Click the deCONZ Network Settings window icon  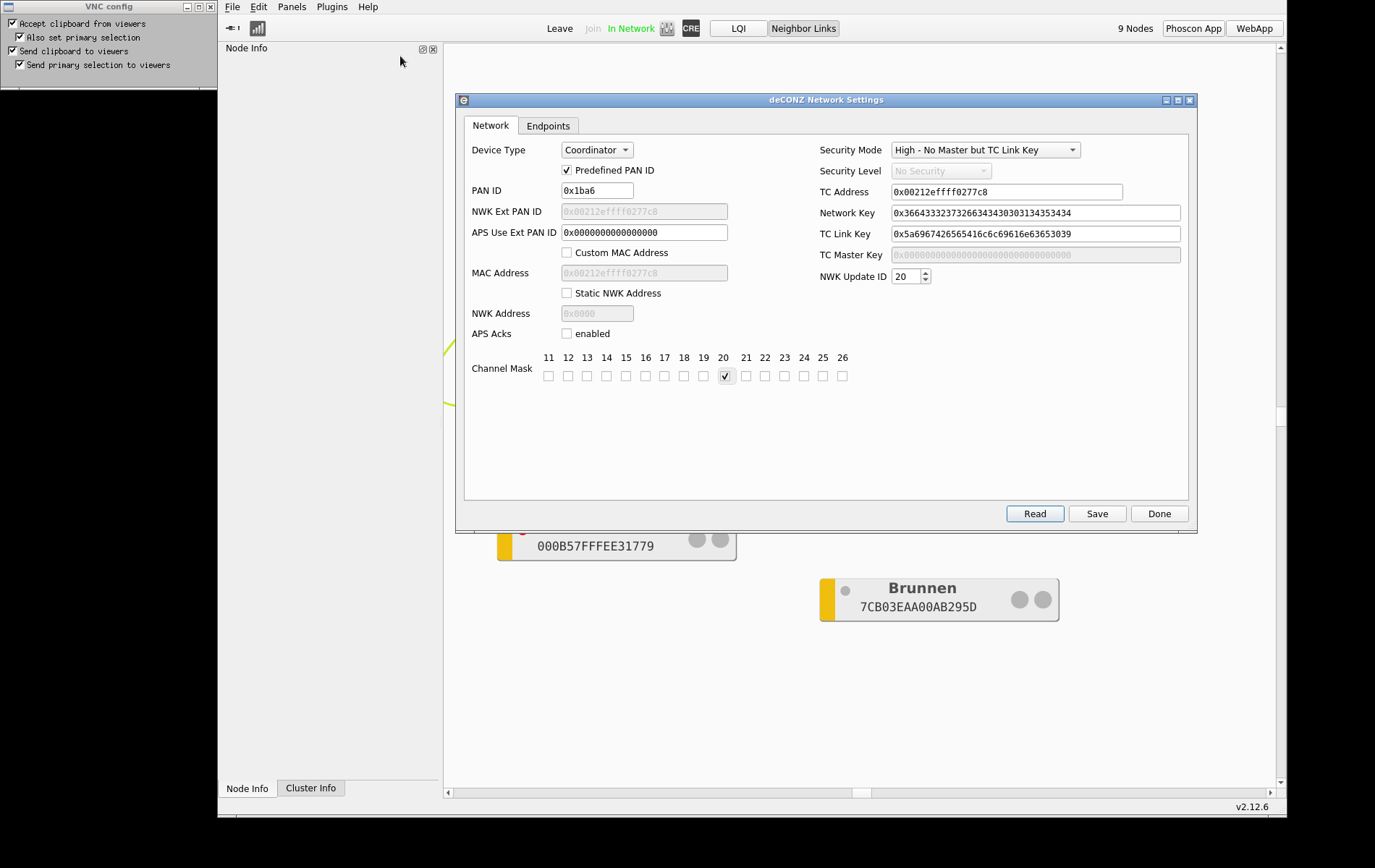click(464, 101)
